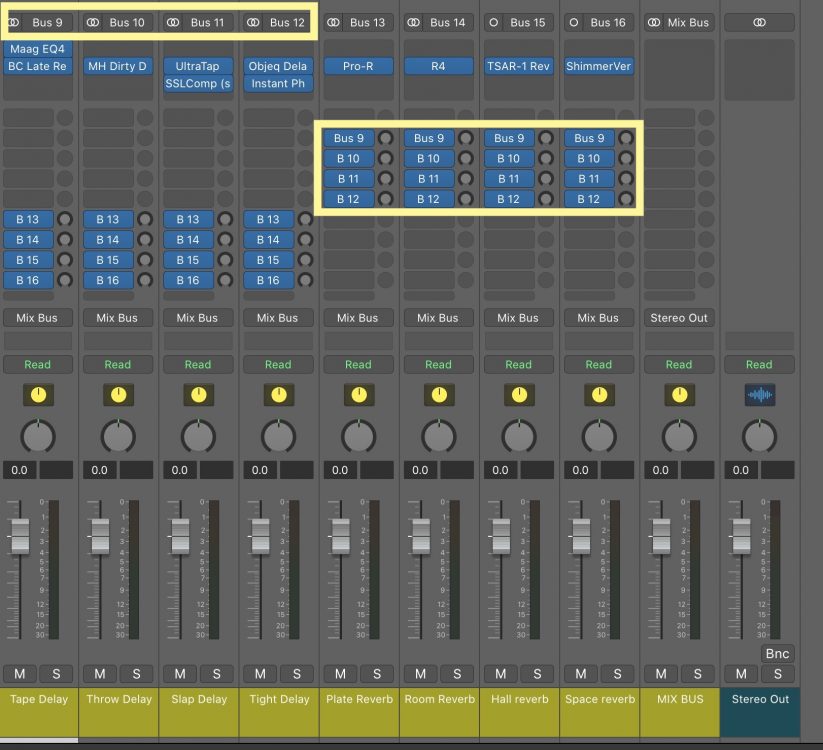Click the waveform icon on Stereo Out
The width and height of the screenshot is (823, 750).
tap(759, 395)
